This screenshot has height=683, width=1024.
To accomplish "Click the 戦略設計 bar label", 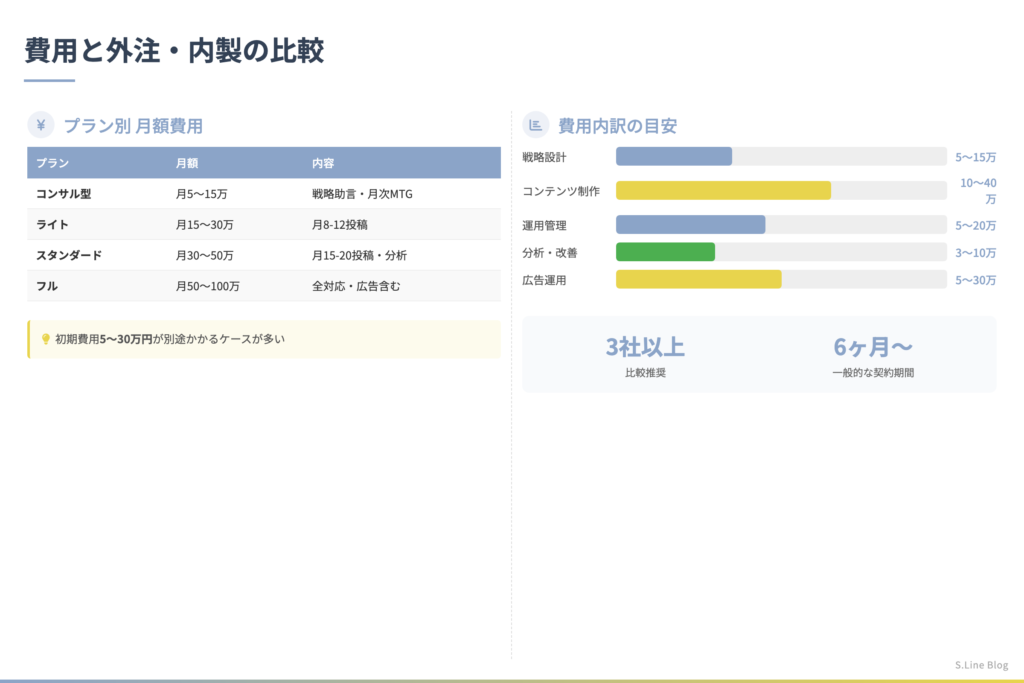I will [x=545, y=157].
